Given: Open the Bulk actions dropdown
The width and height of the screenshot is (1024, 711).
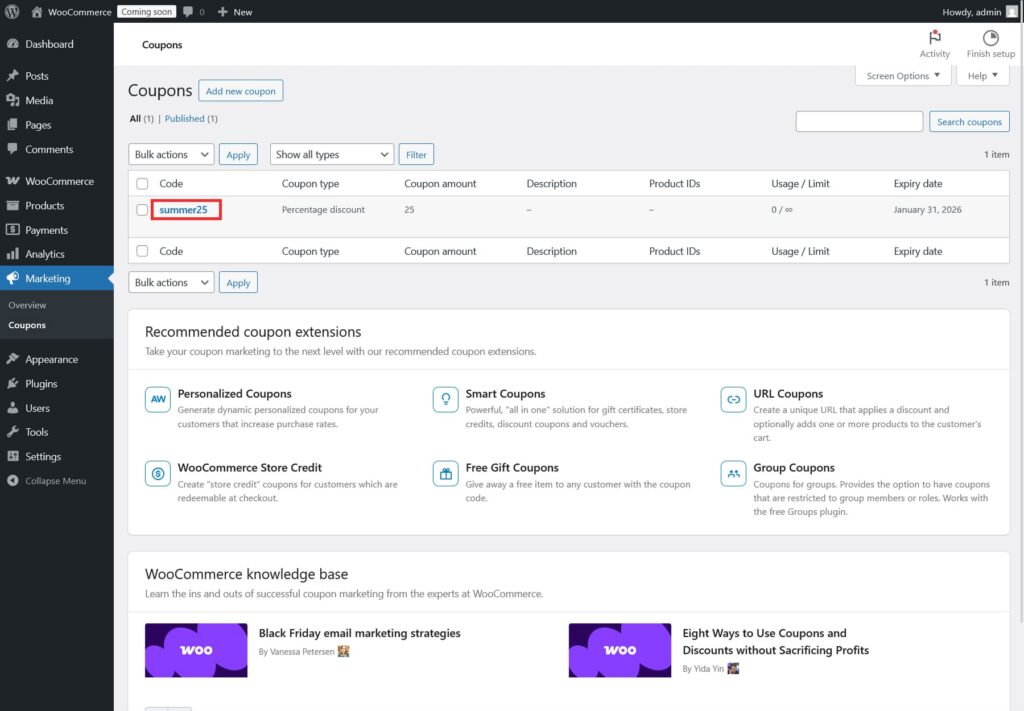Looking at the screenshot, I should [170, 154].
